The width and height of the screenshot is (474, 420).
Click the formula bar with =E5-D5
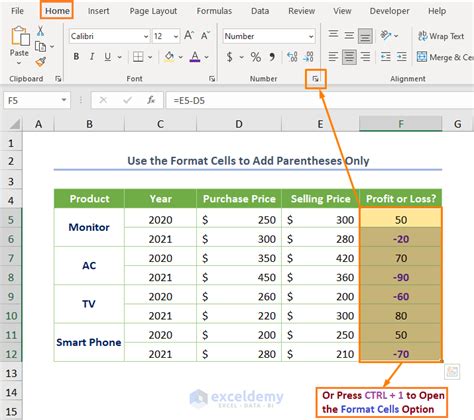coord(320,100)
